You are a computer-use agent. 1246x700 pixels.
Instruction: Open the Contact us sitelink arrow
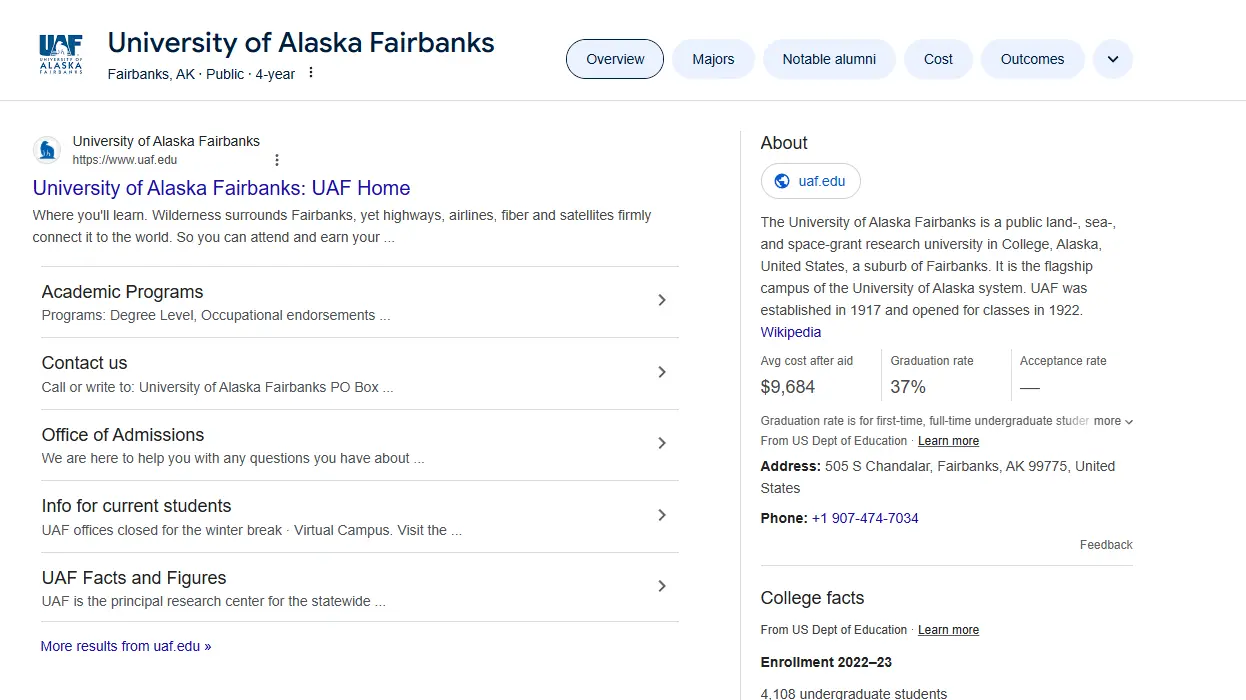[661, 372]
